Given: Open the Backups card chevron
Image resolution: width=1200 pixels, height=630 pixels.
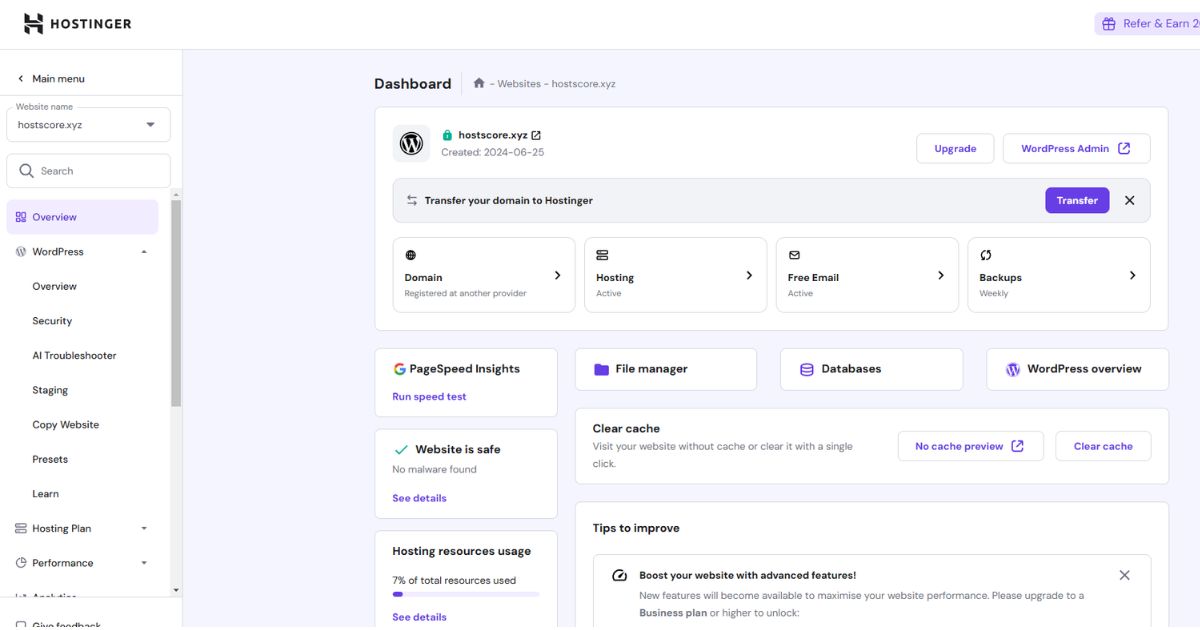Looking at the screenshot, I should (x=1132, y=275).
